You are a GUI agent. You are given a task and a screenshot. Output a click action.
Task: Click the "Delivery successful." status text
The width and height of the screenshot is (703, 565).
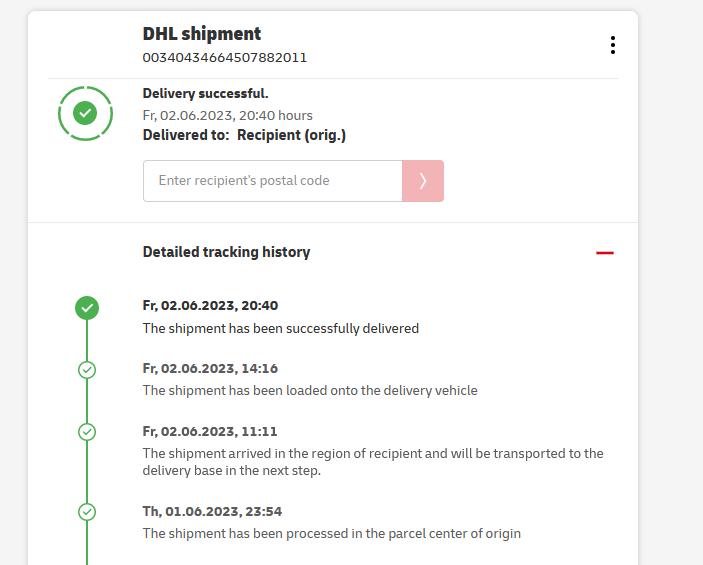[206, 94]
